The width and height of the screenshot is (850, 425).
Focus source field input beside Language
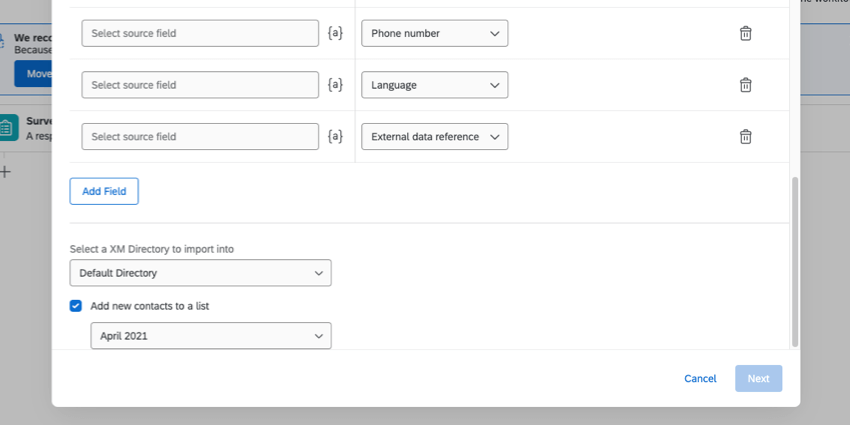pyautogui.click(x=200, y=85)
